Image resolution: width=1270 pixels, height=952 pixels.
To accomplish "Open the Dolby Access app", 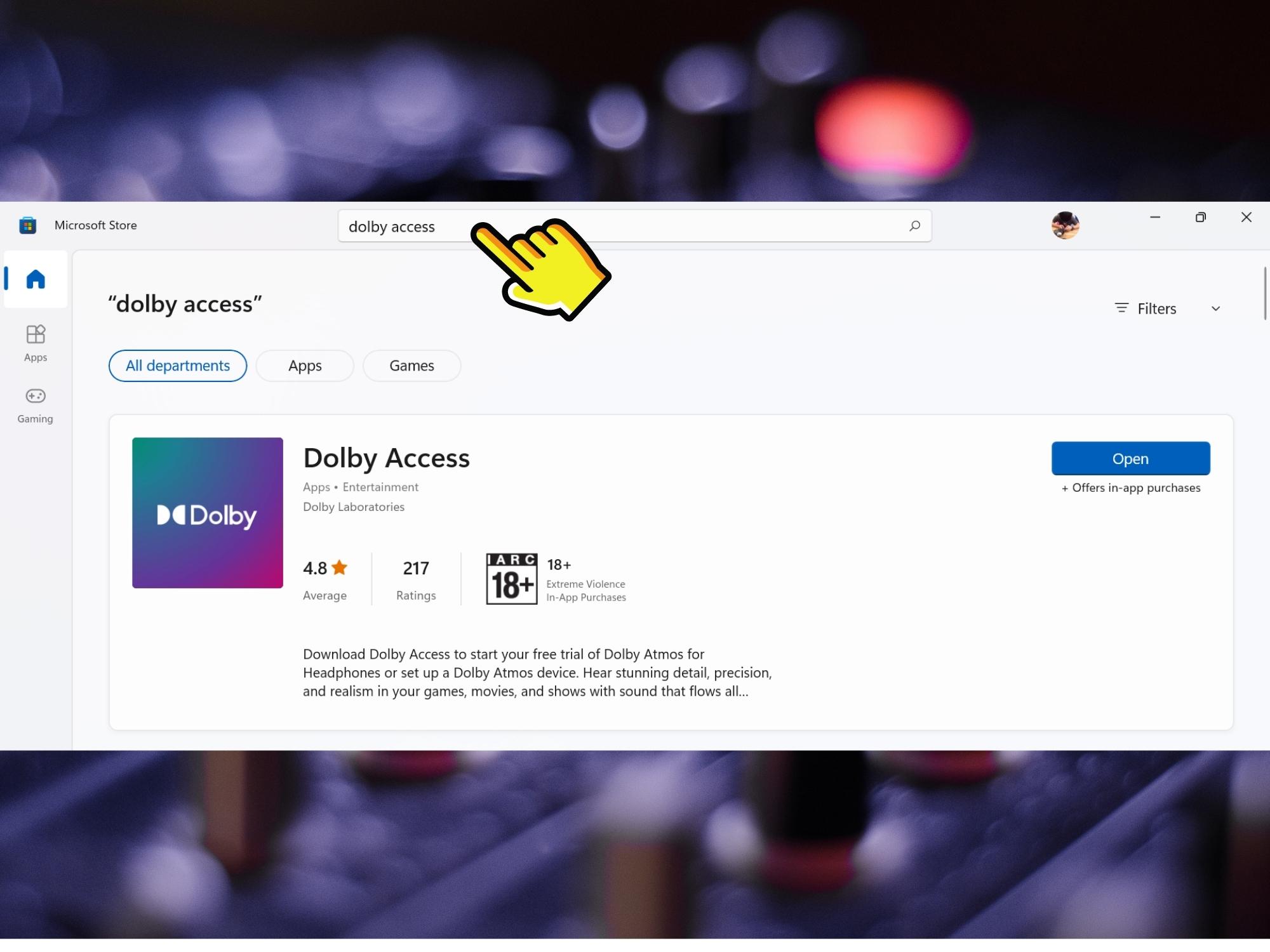I will point(1131,458).
